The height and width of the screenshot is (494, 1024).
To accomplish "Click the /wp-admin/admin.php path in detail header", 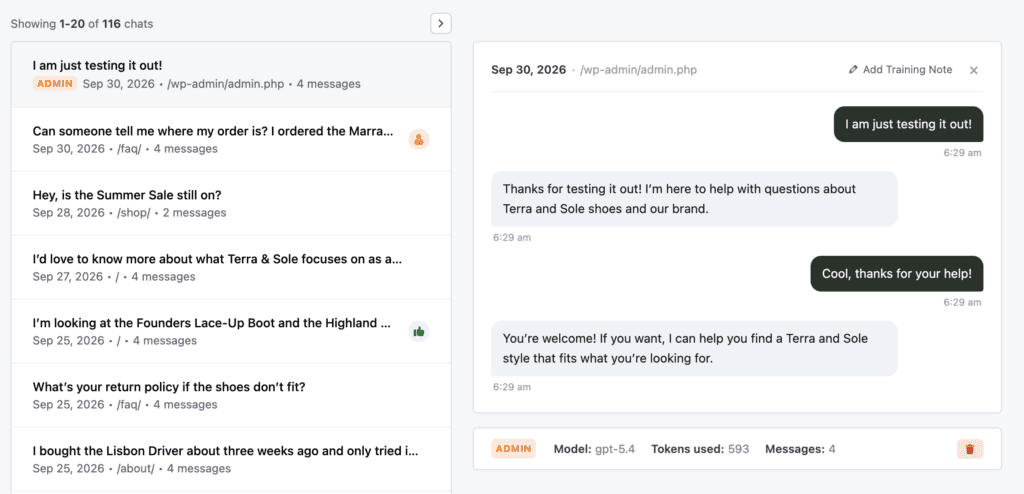I will (x=638, y=70).
